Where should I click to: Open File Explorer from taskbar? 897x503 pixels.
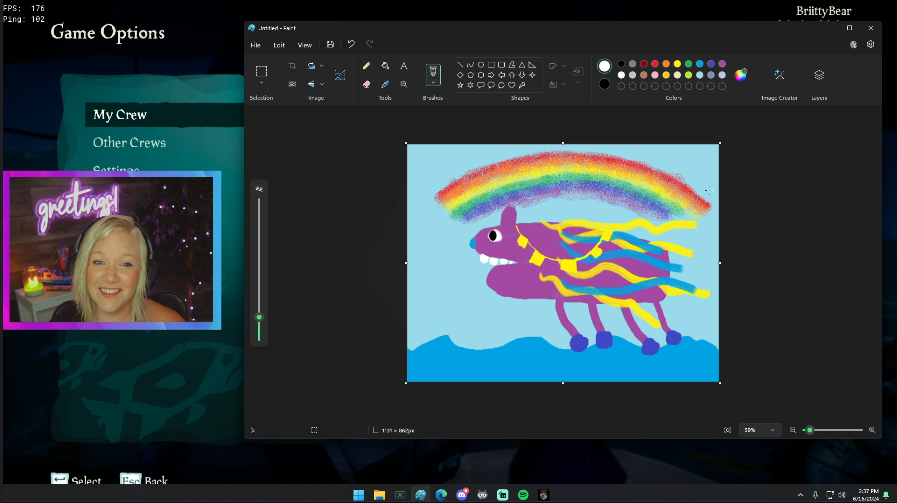[x=379, y=495]
